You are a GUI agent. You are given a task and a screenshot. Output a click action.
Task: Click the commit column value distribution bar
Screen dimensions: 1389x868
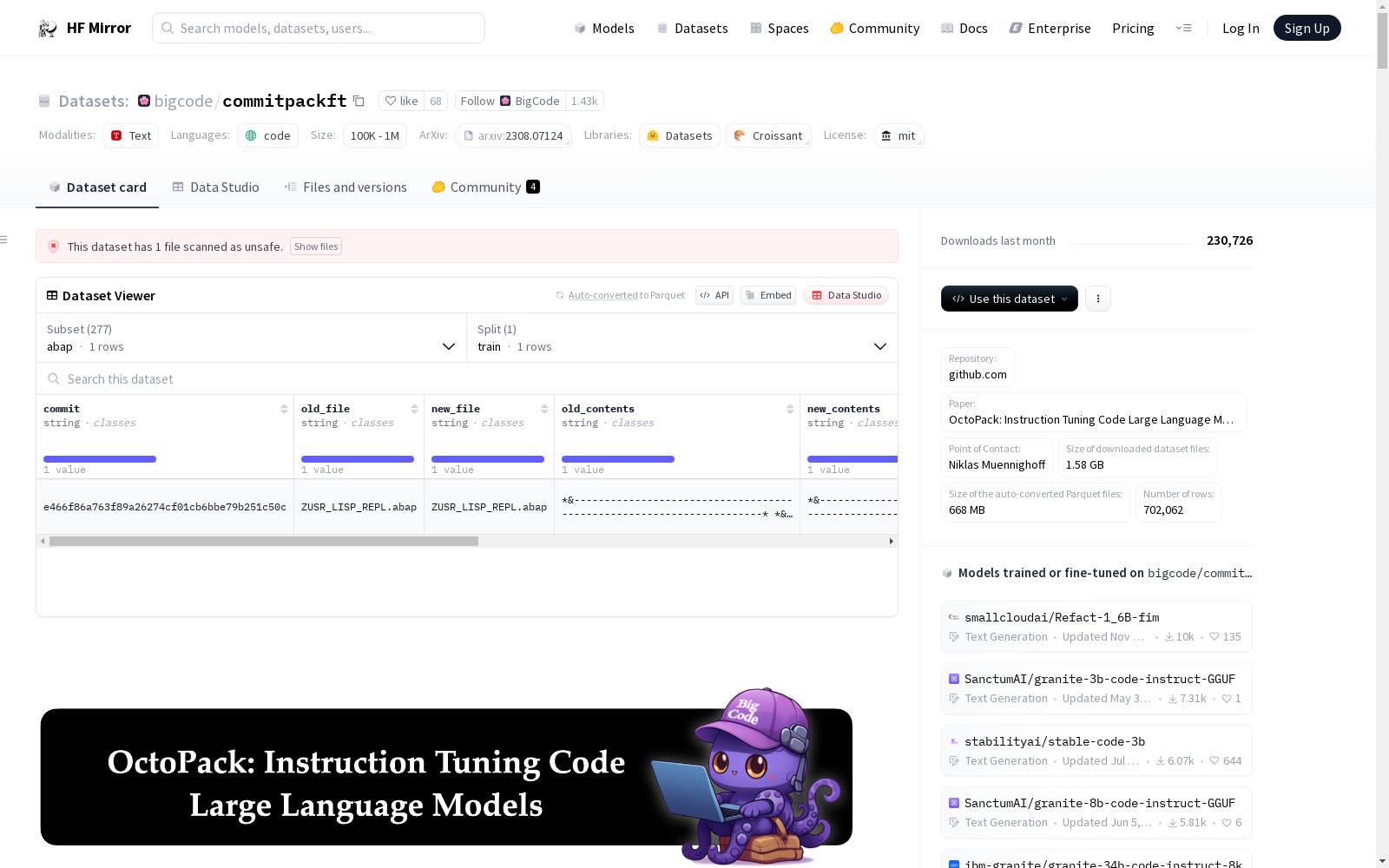coord(100,459)
